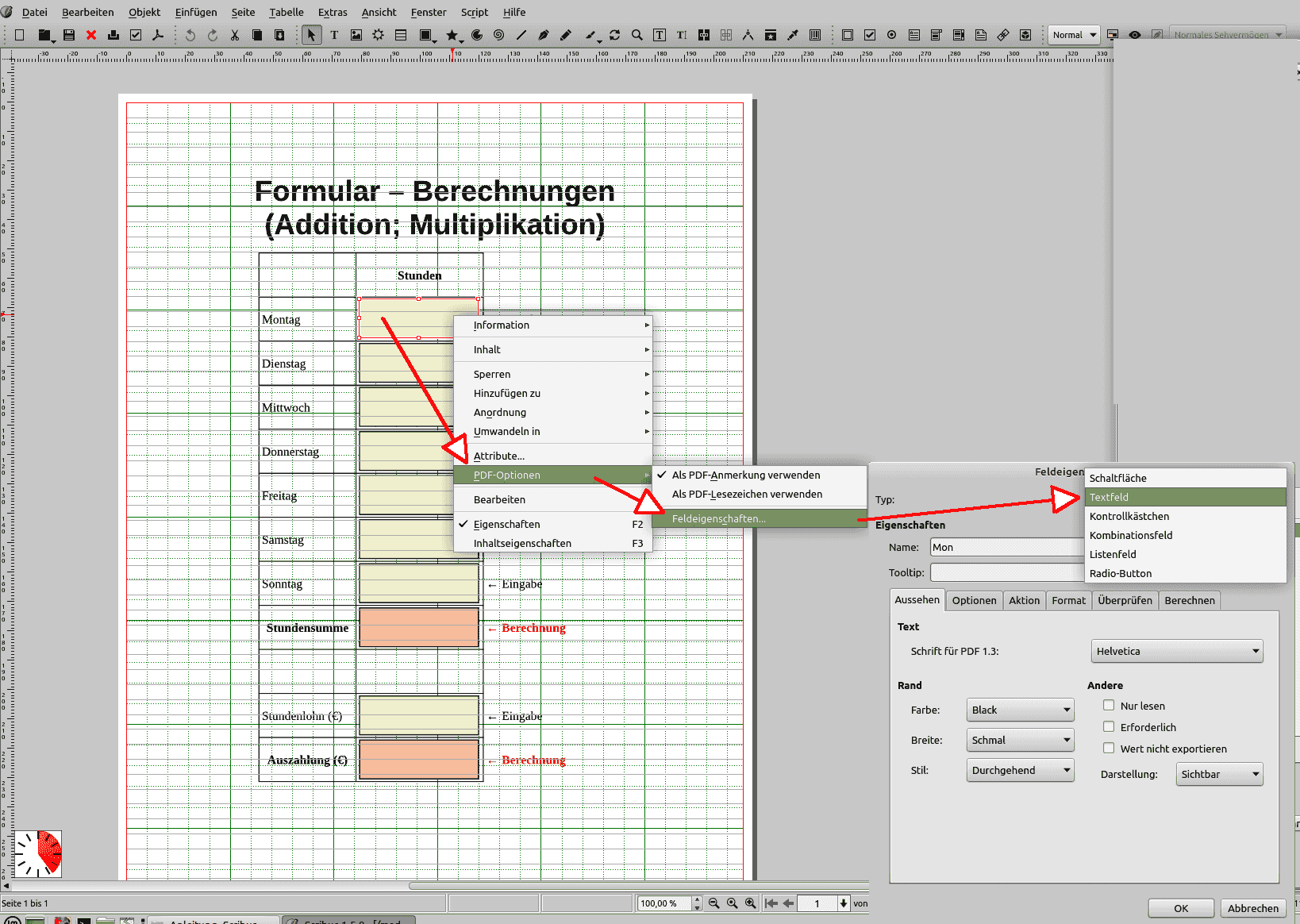The height and width of the screenshot is (924, 1300).
Task: Open the Helvetica font dropdown
Action: [x=1177, y=652]
